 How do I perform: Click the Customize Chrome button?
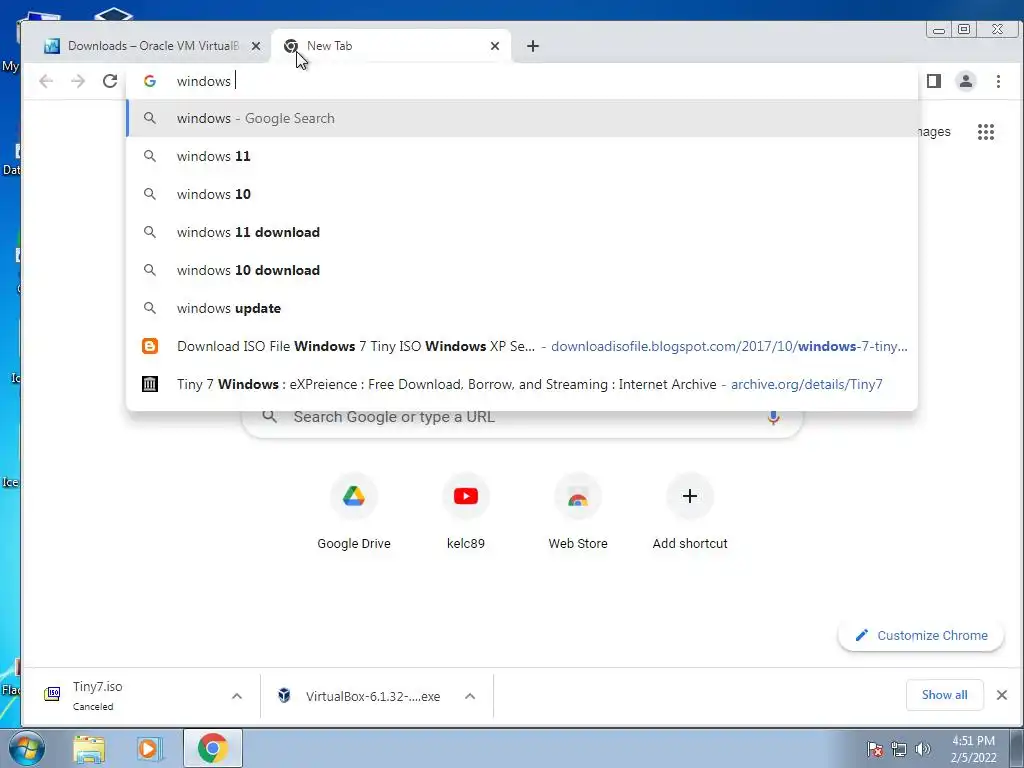tap(921, 635)
